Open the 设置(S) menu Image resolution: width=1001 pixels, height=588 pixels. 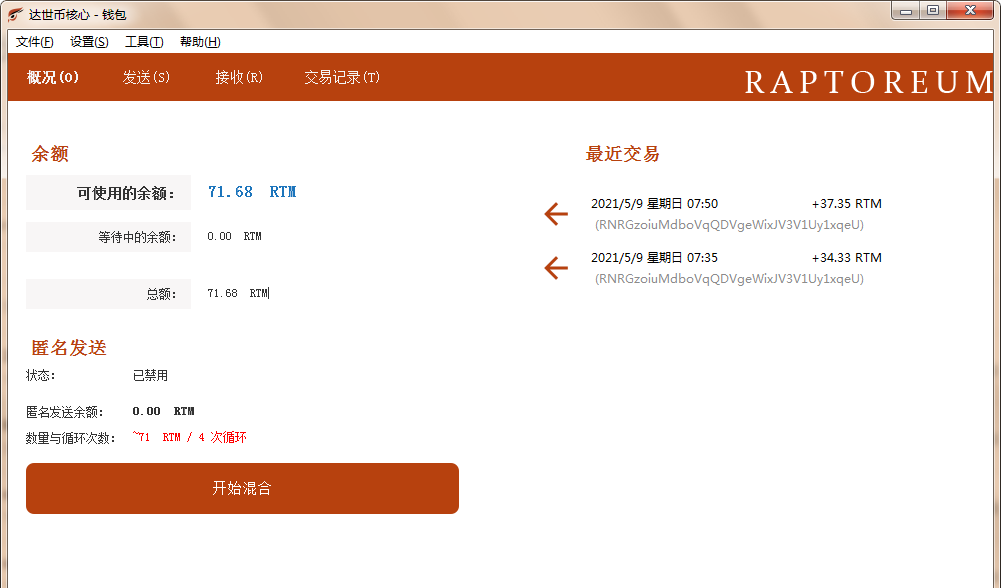(89, 42)
